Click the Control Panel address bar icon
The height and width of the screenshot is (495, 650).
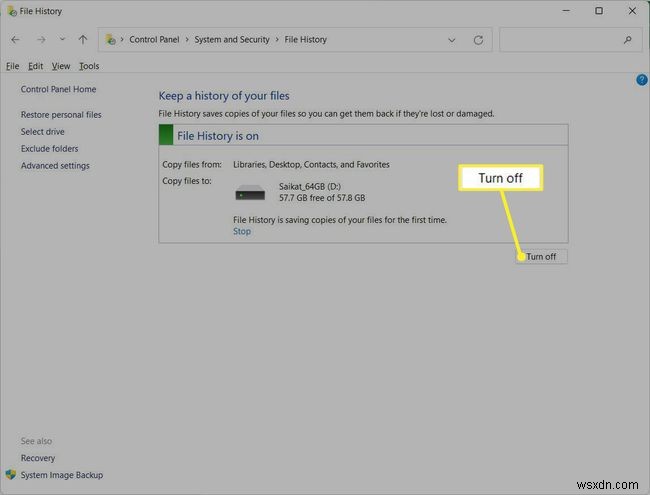coord(111,40)
